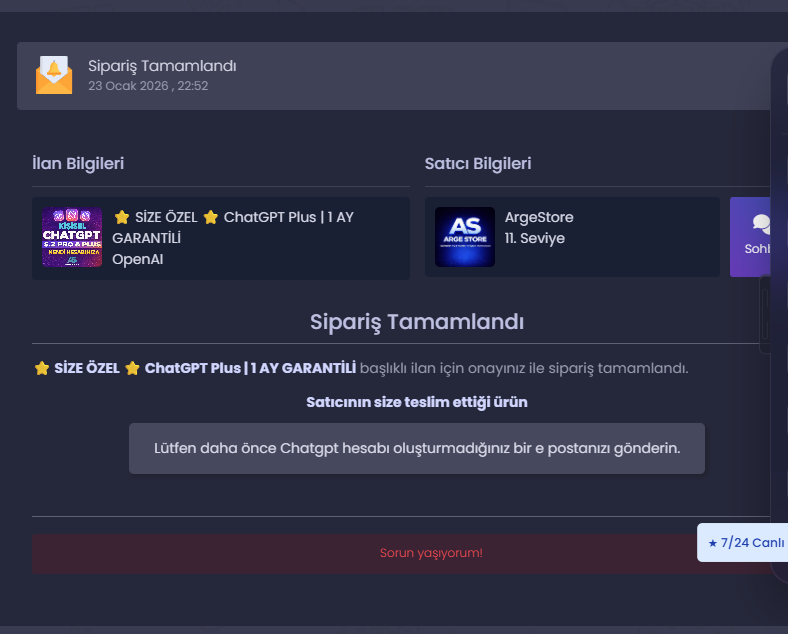788x634 pixels.
Task: Open the ArgeStore seller profile name
Action: tap(539, 217)
